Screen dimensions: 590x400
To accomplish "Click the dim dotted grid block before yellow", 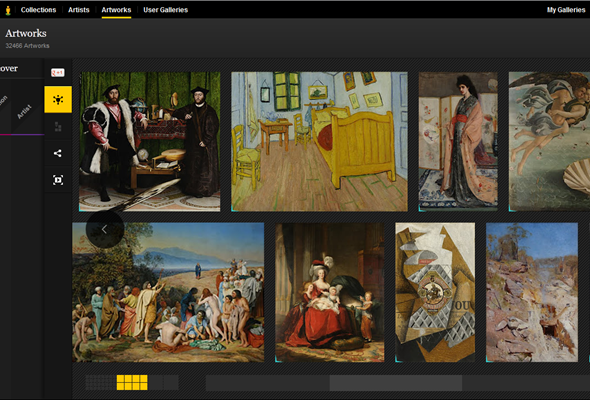I will pyautogui.click(x=101, y=382).
